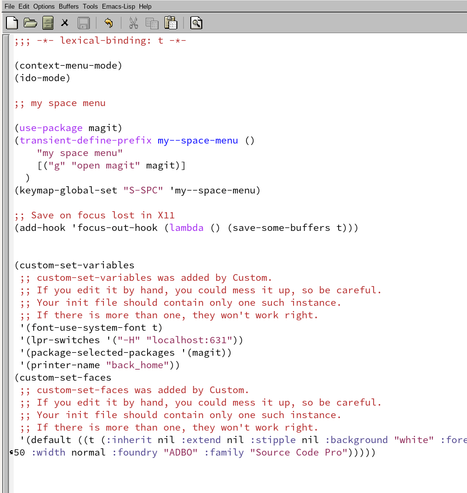
Task: Click the use-package keyword
Action: (x=51, y=128)
